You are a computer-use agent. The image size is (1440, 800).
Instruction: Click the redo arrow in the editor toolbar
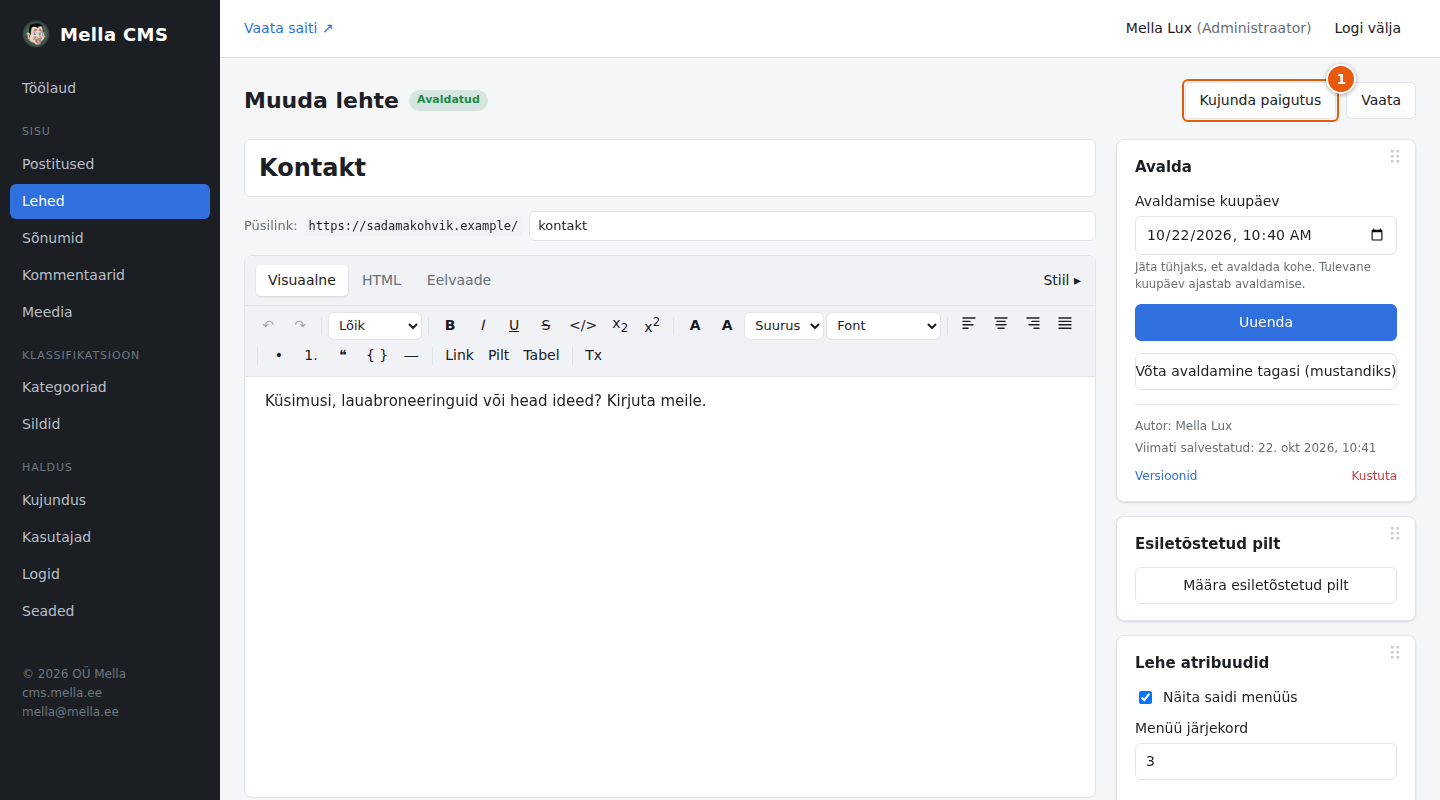coord(300,325)
